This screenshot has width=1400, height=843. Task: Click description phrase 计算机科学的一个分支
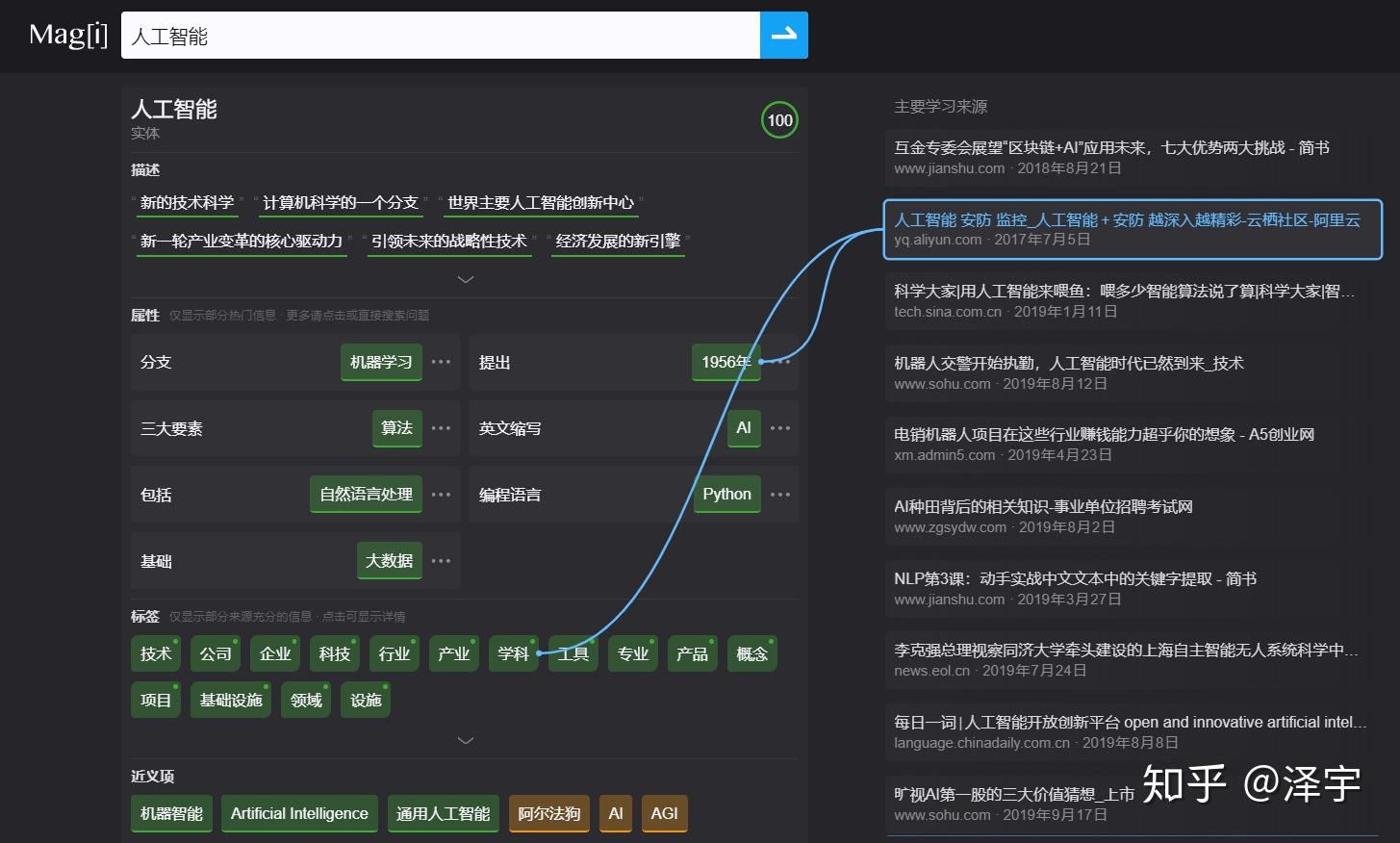click(341, 203)
